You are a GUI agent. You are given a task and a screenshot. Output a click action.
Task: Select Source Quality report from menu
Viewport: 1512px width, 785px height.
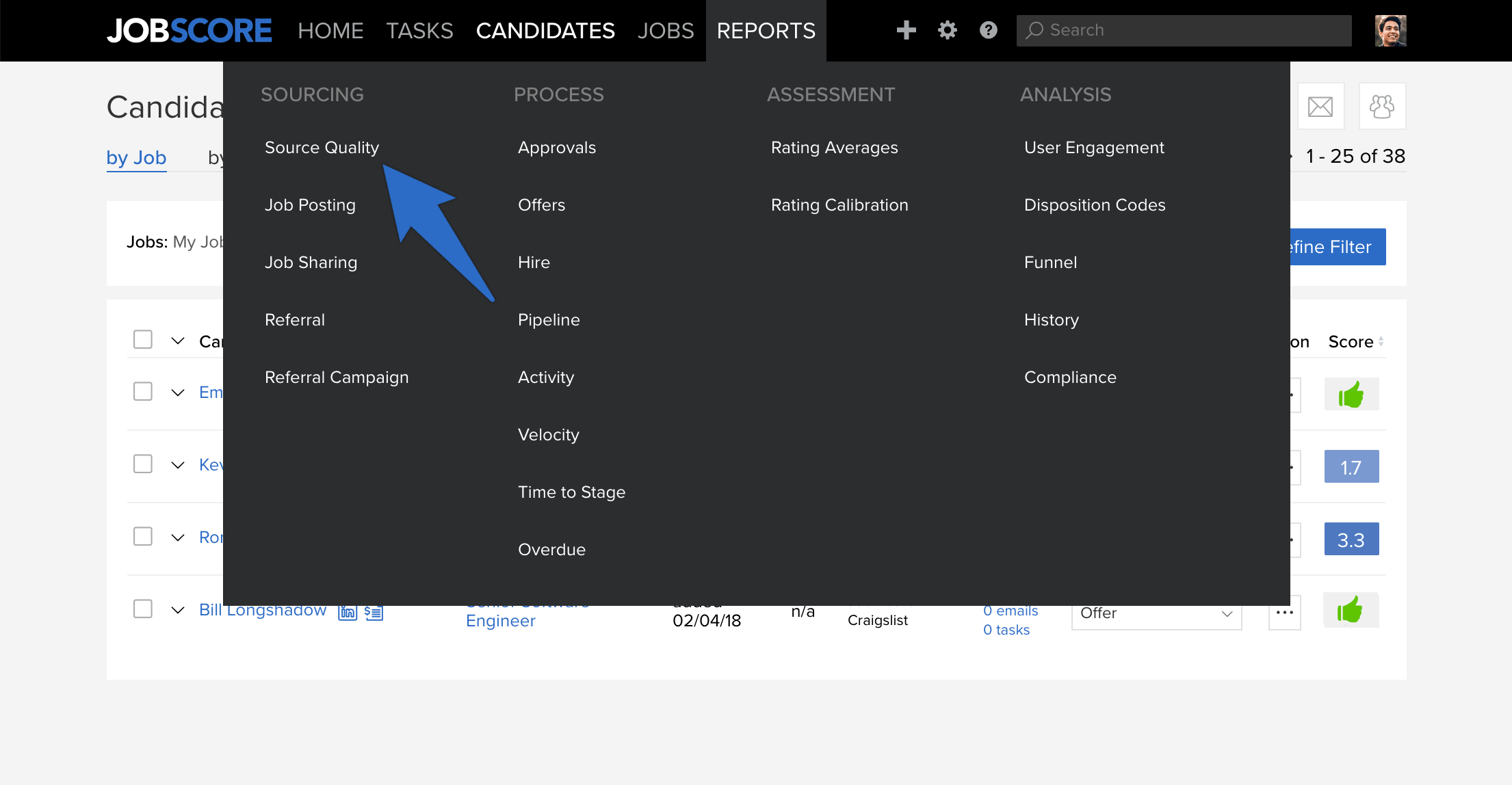click(x=322, y=148)
